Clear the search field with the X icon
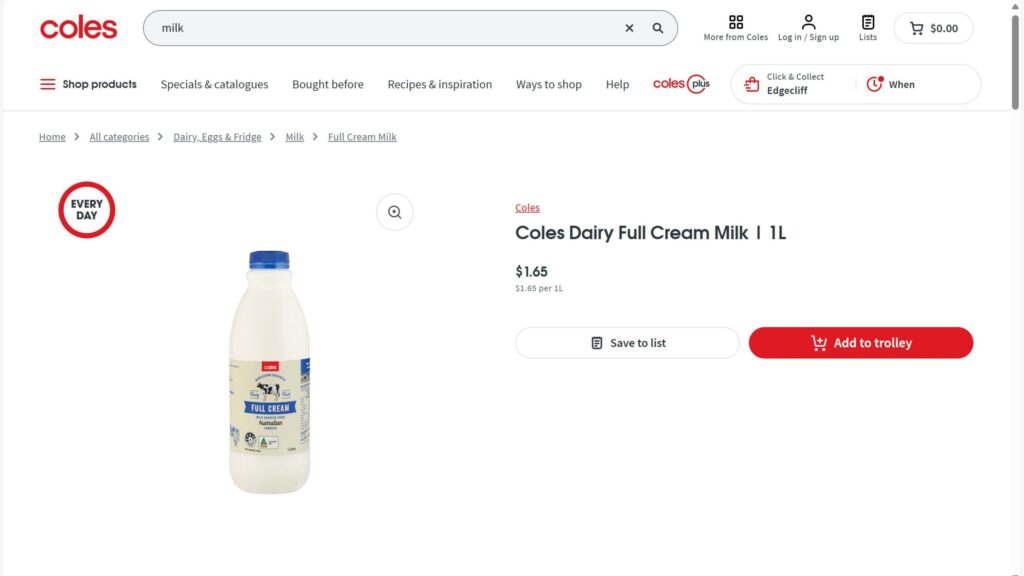1024x576 pixels. 629,28
